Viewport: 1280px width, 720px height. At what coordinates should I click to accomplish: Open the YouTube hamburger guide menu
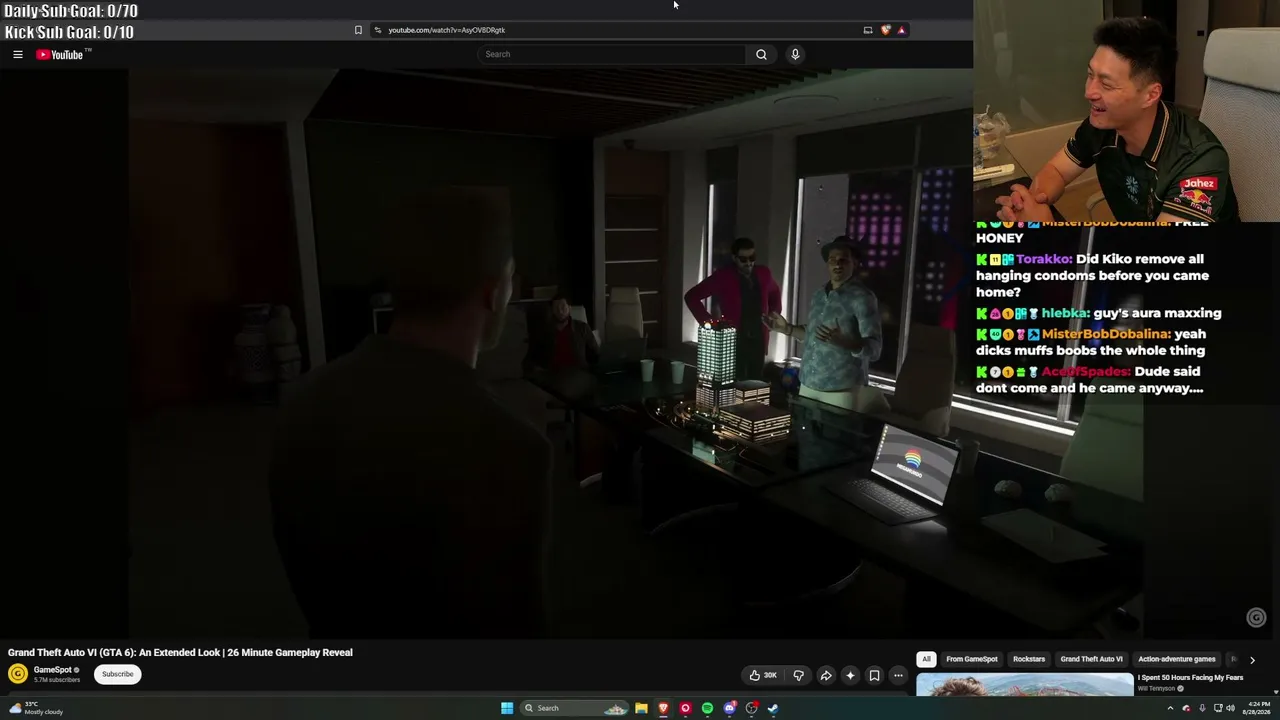pyautogui.click(x=18, y=54)
